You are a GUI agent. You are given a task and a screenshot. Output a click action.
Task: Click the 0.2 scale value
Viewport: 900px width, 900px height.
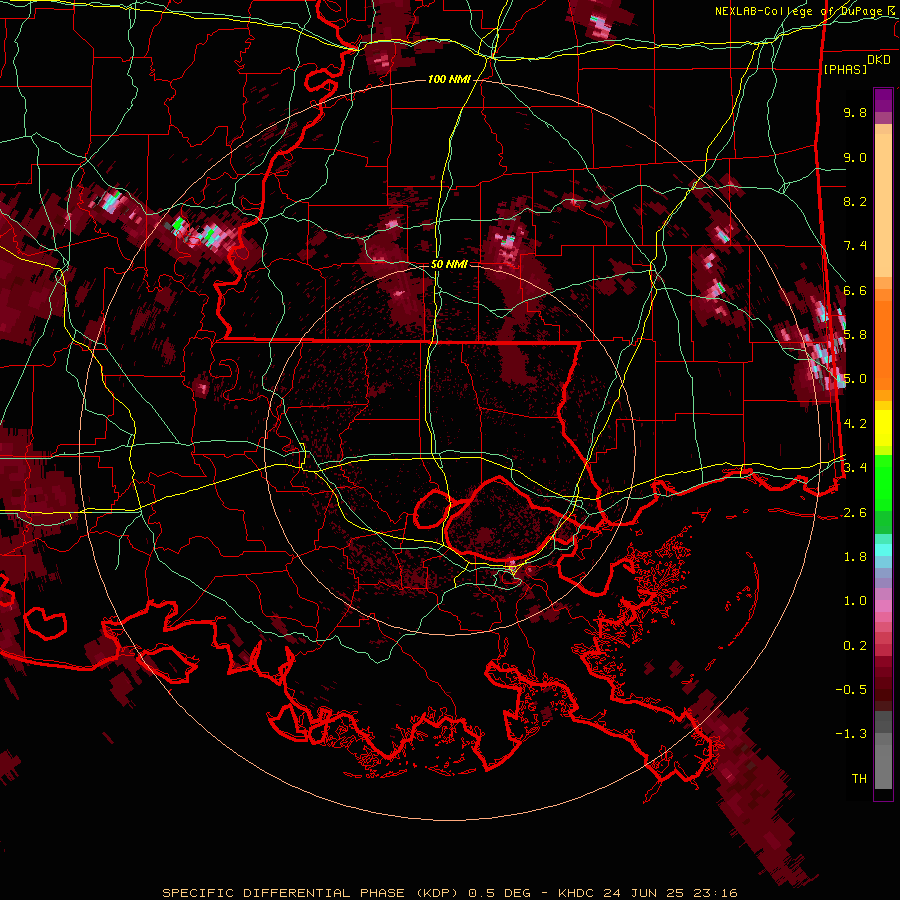[x=855, y=646]
